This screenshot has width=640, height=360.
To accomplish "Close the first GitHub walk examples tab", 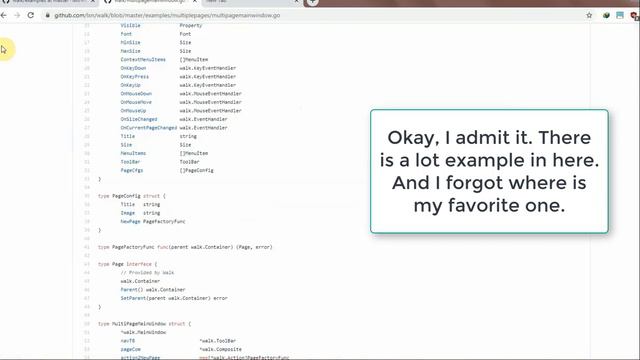I will (93, 2).
